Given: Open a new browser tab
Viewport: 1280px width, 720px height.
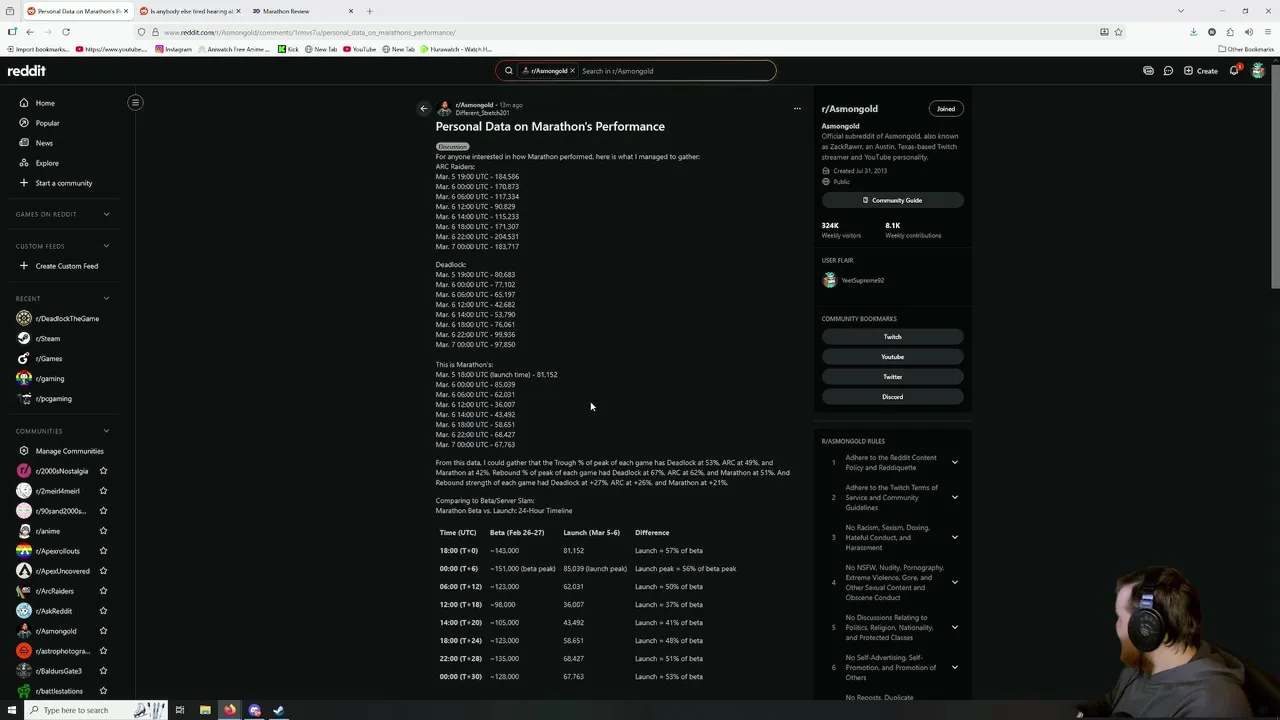Looking at the screenshot, I should point(369,11).
